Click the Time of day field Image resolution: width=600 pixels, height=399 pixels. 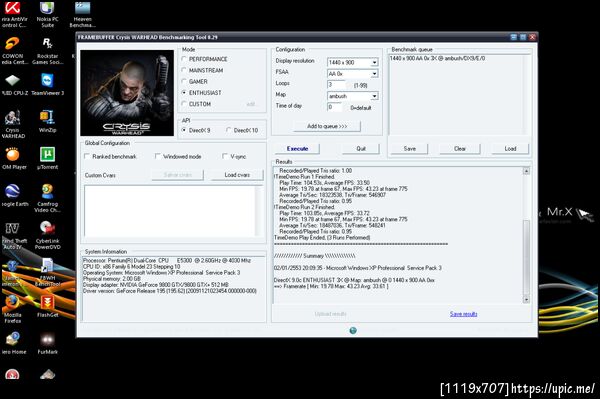tap(334, 107)
